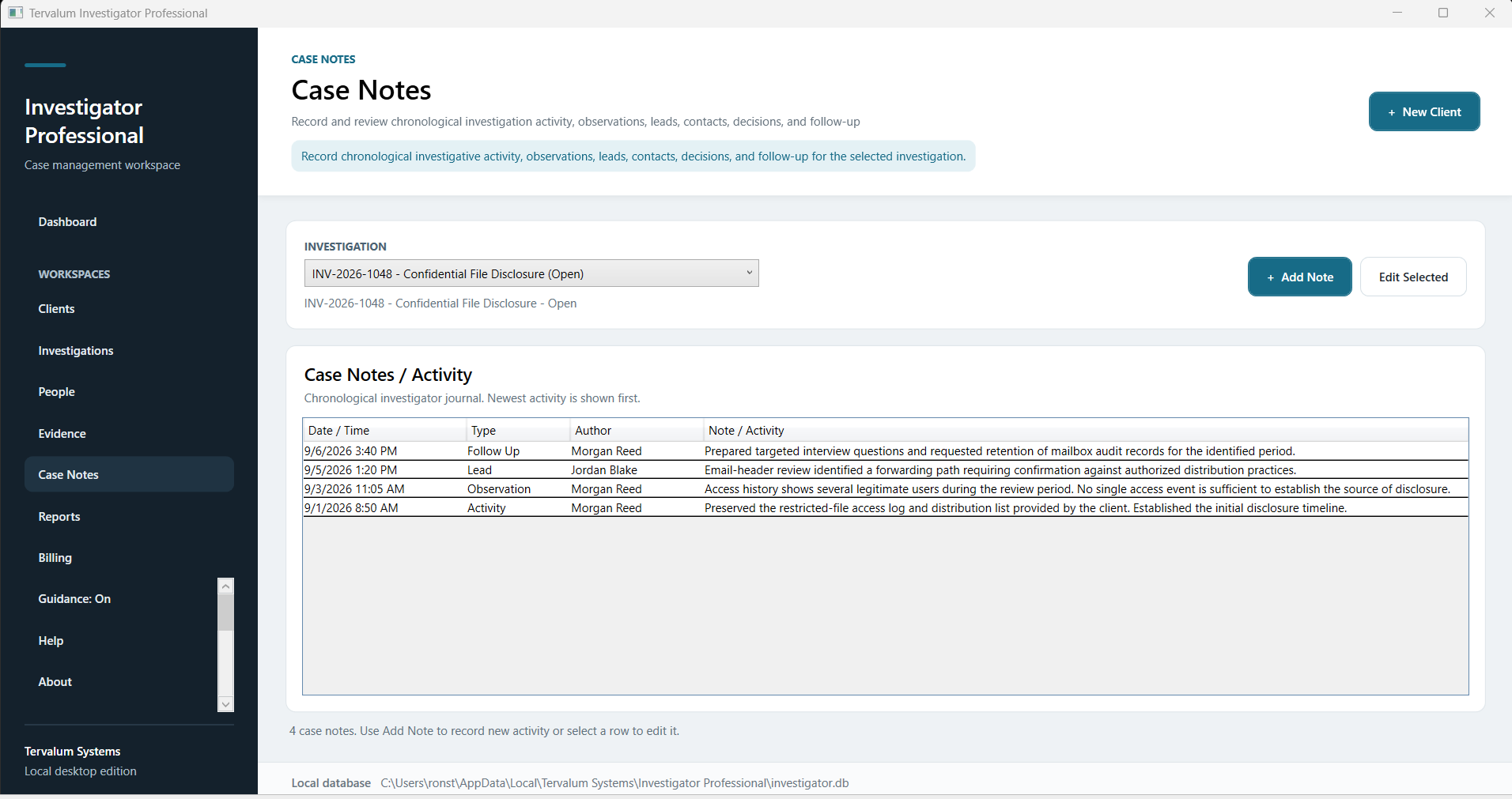Click the sidebar scrollbar thumb
1512x799 pixels.
(225, 612)
